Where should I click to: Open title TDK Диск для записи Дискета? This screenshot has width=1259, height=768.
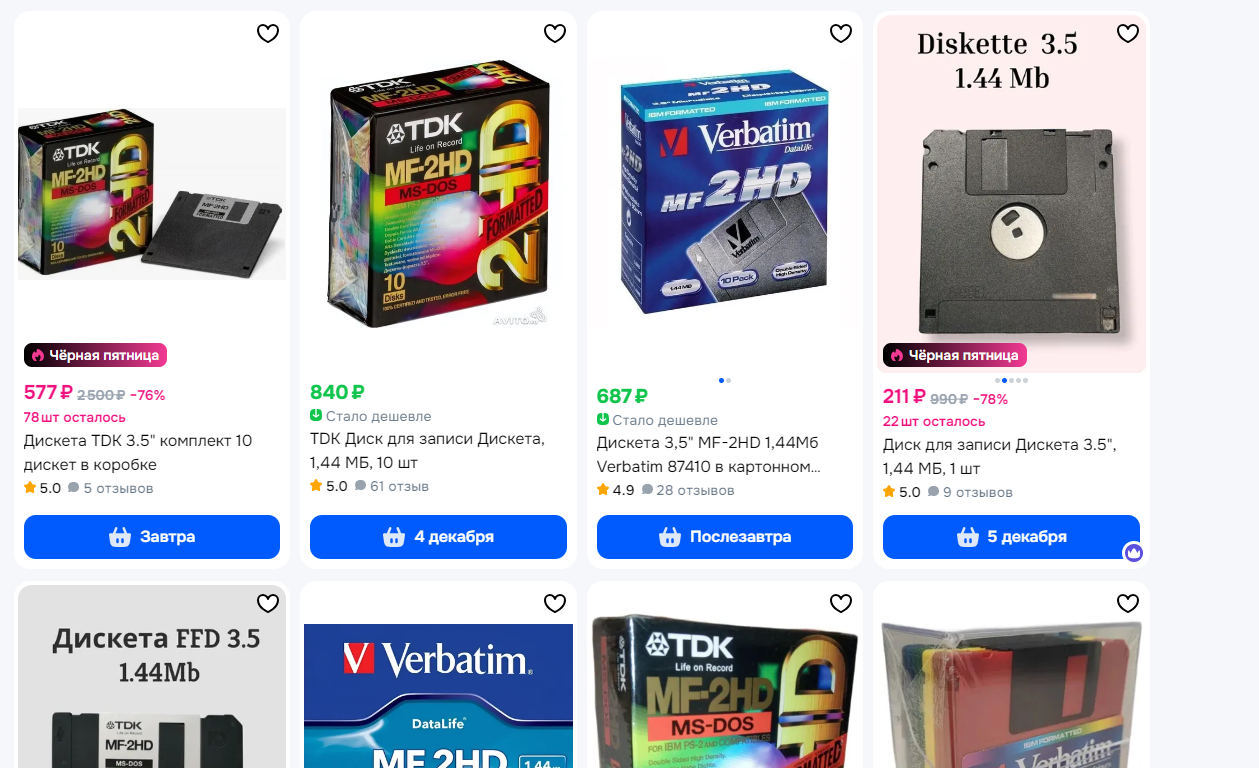pyautogui.click(x=427, y=451)
